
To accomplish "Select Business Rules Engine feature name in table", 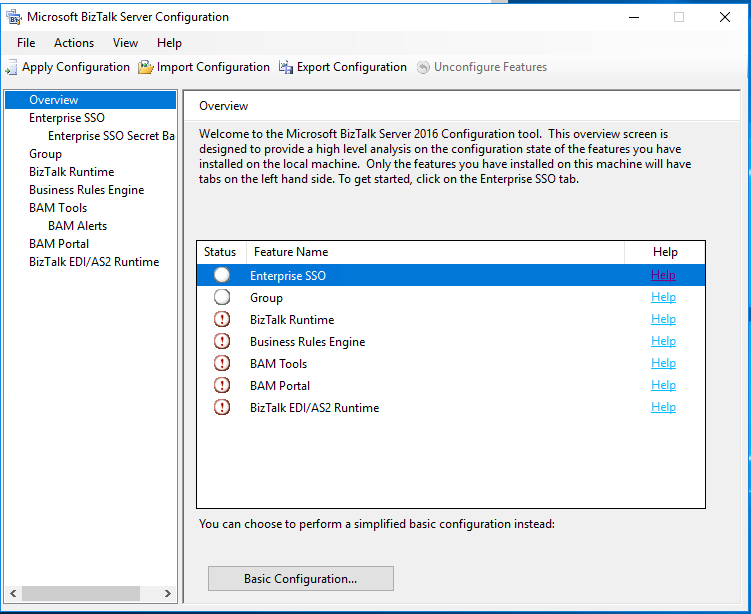I will click(x=307, y=342).
